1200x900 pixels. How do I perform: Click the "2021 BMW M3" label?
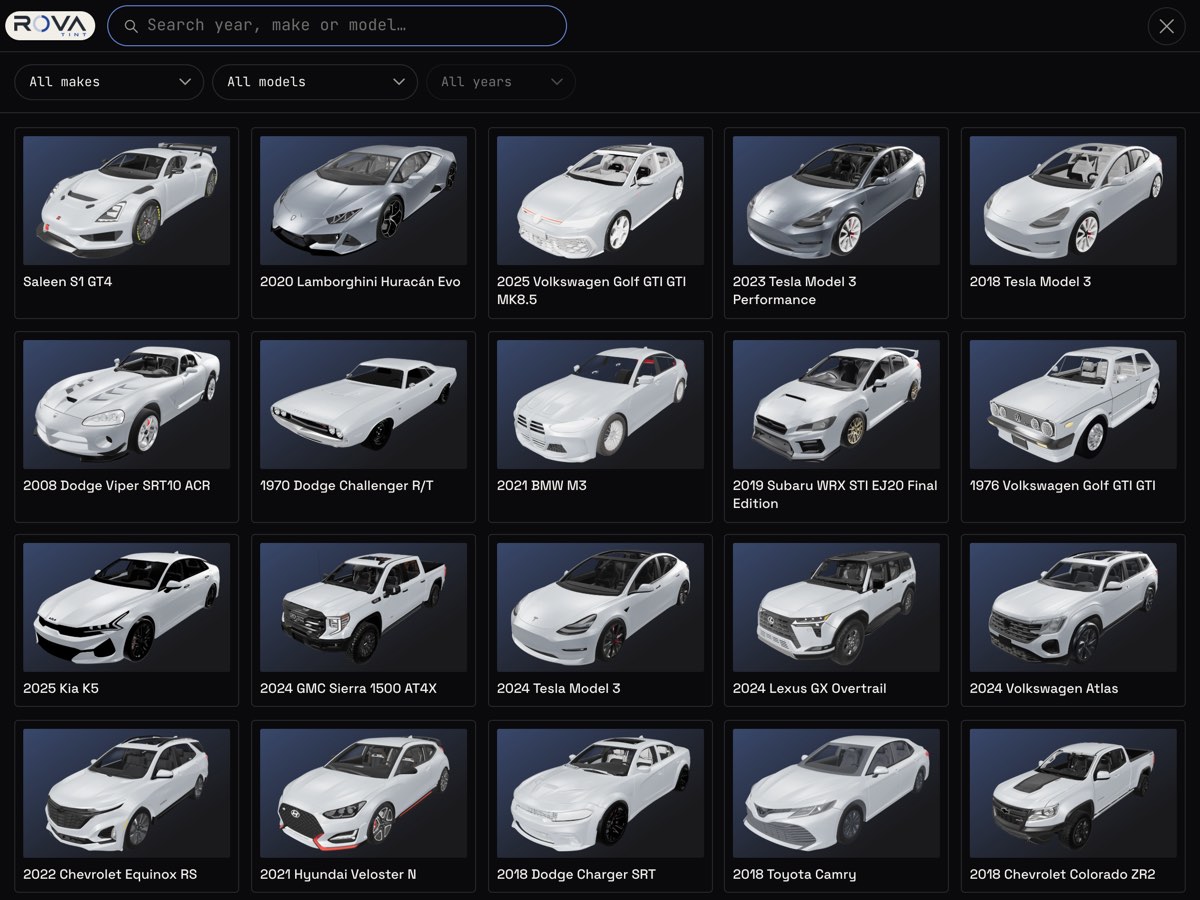[x=542, y=486]
